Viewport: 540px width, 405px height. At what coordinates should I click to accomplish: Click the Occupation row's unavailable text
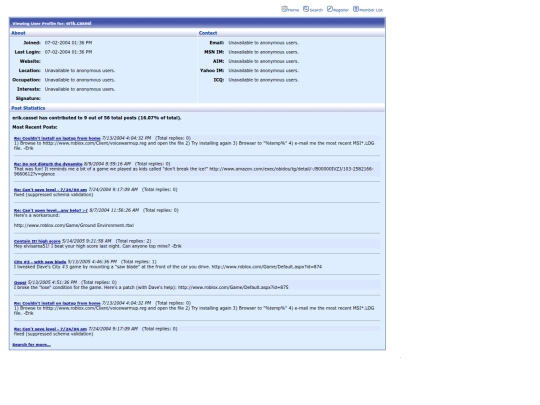80,80
